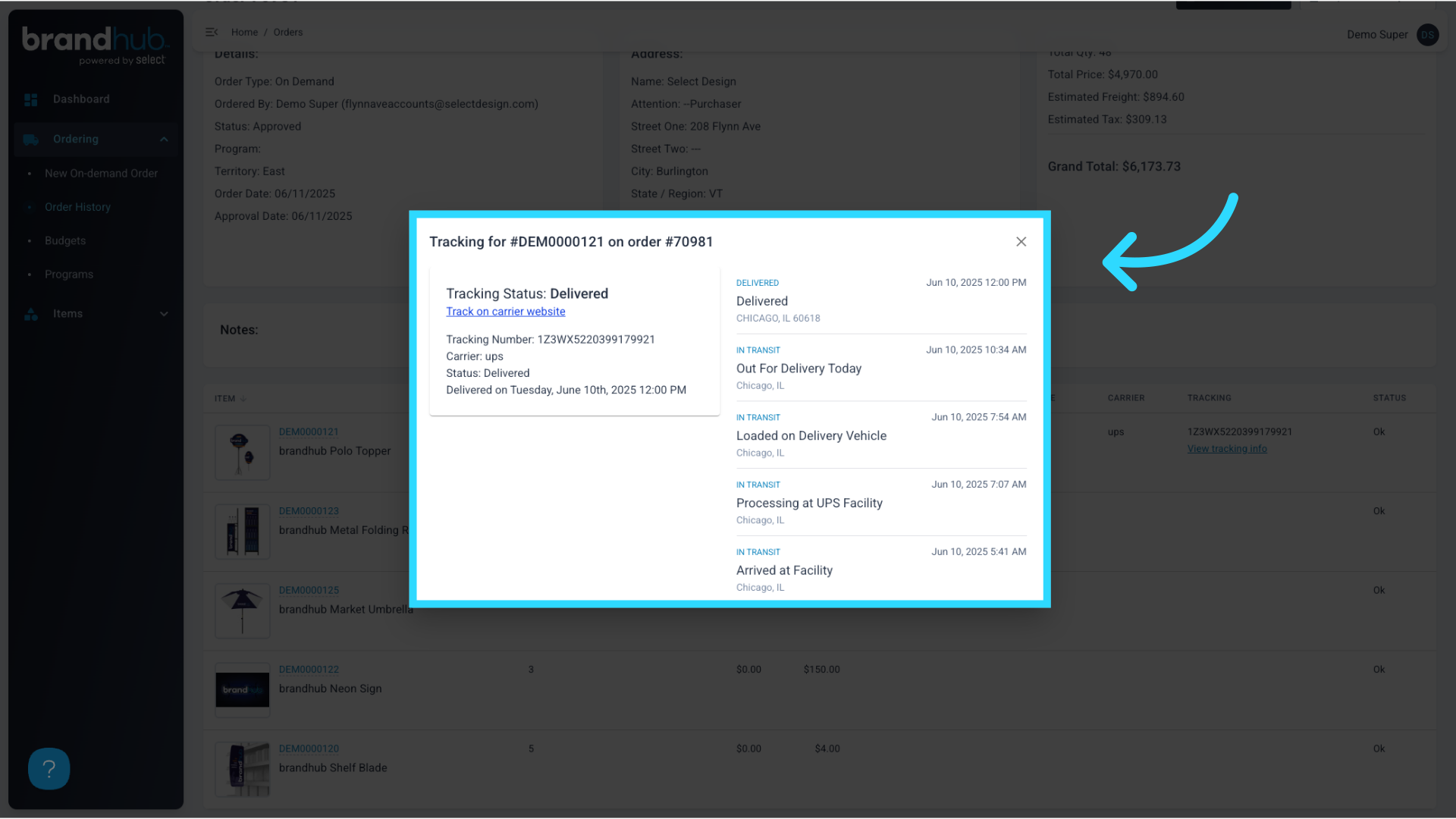Click the brandhub Polo Topper thumbnail
Viewport: 1456px width, 819px height.
coord(242,453)
